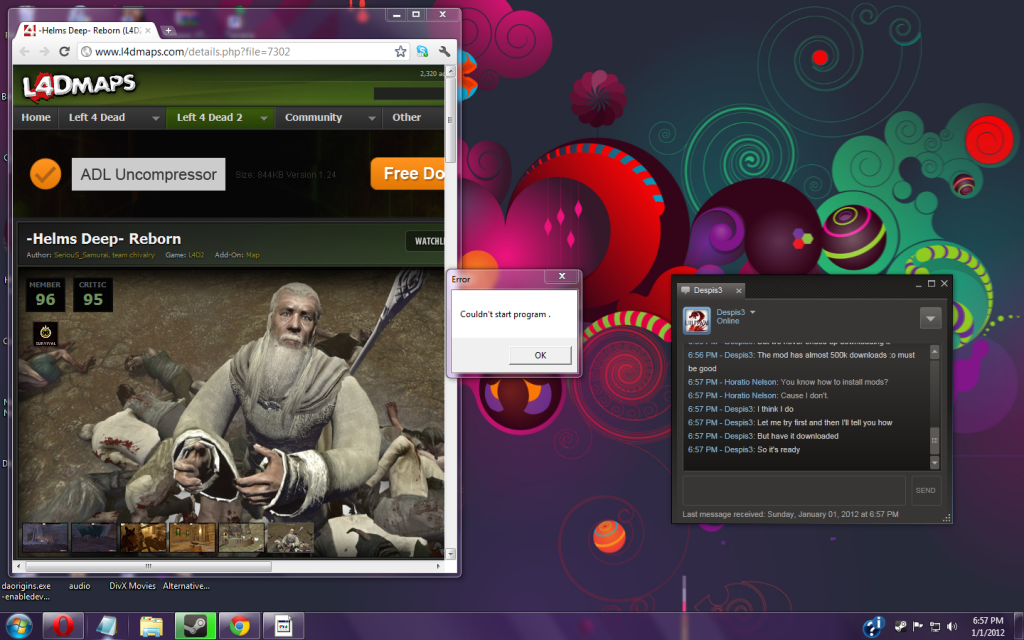
Task: Open the first screenshot thumbnail
Action: click(45, 538)
